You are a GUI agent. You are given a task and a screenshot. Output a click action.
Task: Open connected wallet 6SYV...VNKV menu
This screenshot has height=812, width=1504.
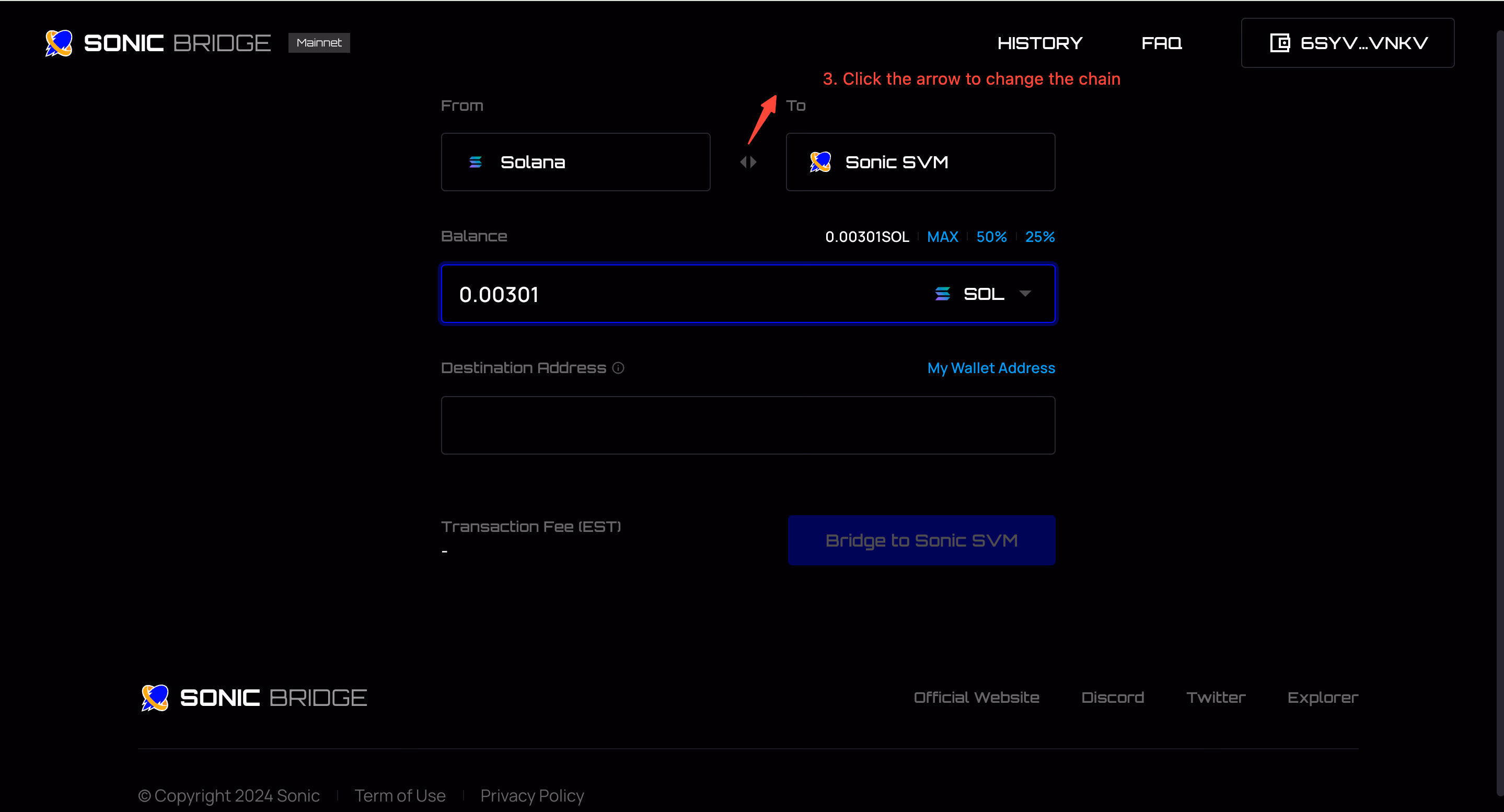pos(1348,43)
